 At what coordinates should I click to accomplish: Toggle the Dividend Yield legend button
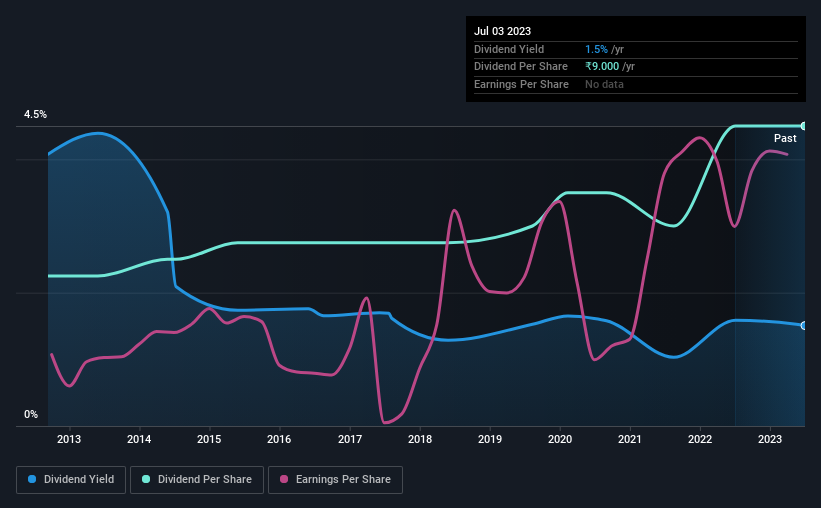click(71, 480)
